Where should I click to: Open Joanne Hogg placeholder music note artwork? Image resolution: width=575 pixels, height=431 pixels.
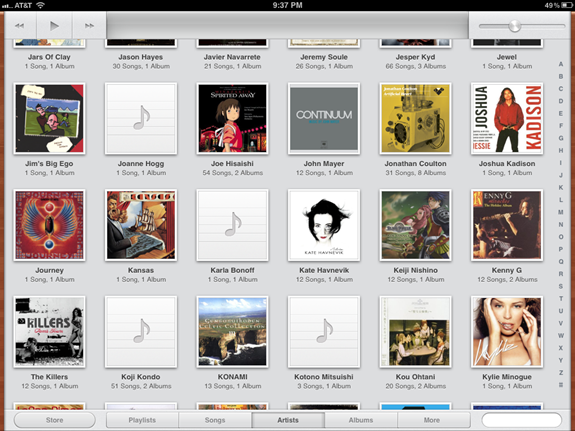pos(141,118)
